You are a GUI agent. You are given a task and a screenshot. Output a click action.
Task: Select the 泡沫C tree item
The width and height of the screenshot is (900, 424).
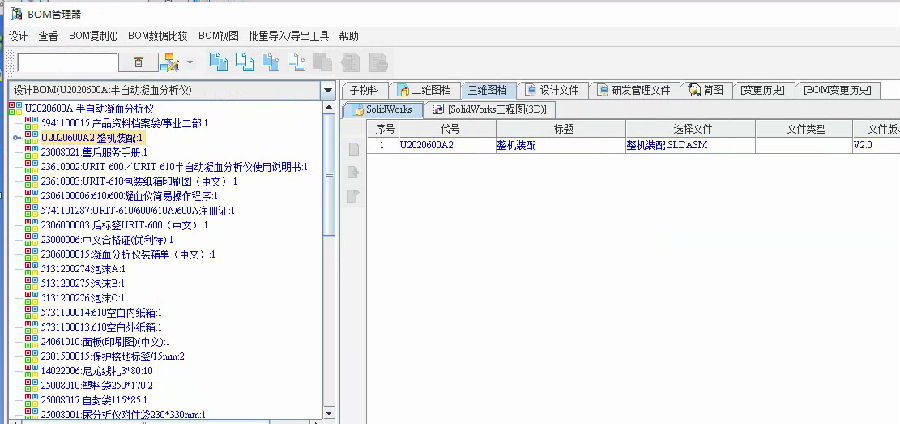coord(83,298)
